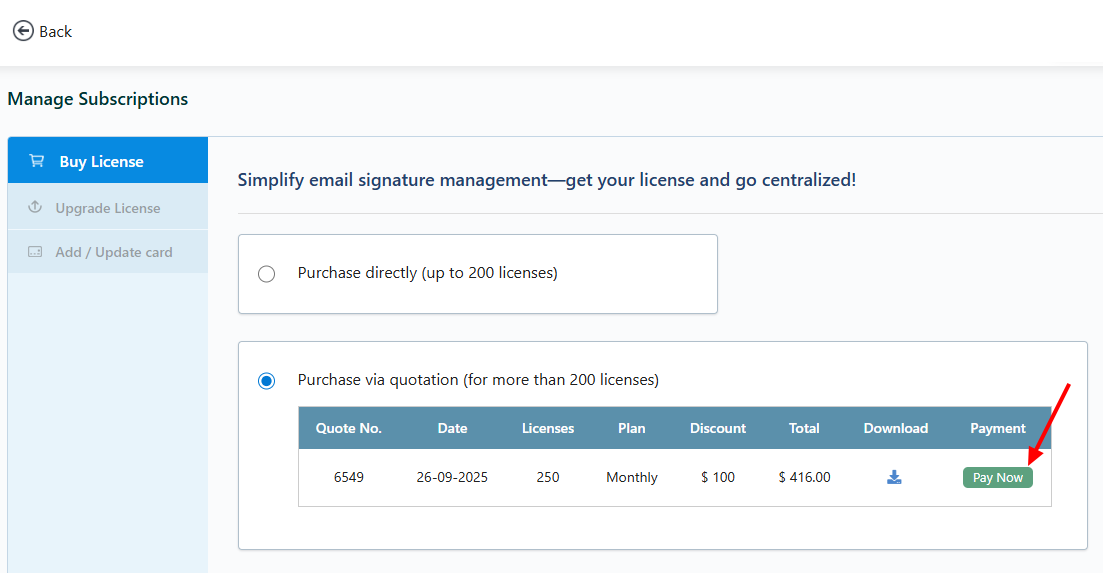Switch to the Upgrade License tab
The height and width of the screenshot is (573, 1103).
click(x=108, y=208)
